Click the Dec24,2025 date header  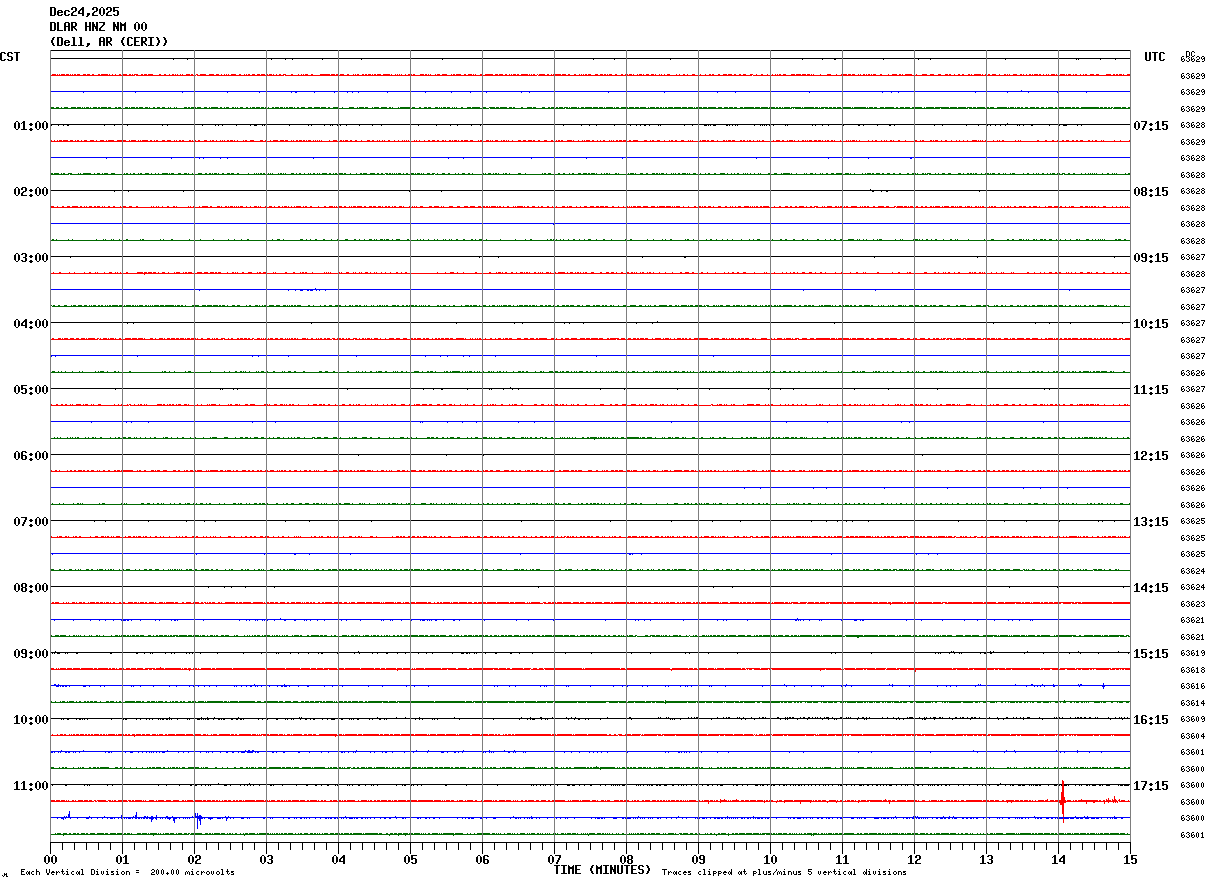[84, 12]
